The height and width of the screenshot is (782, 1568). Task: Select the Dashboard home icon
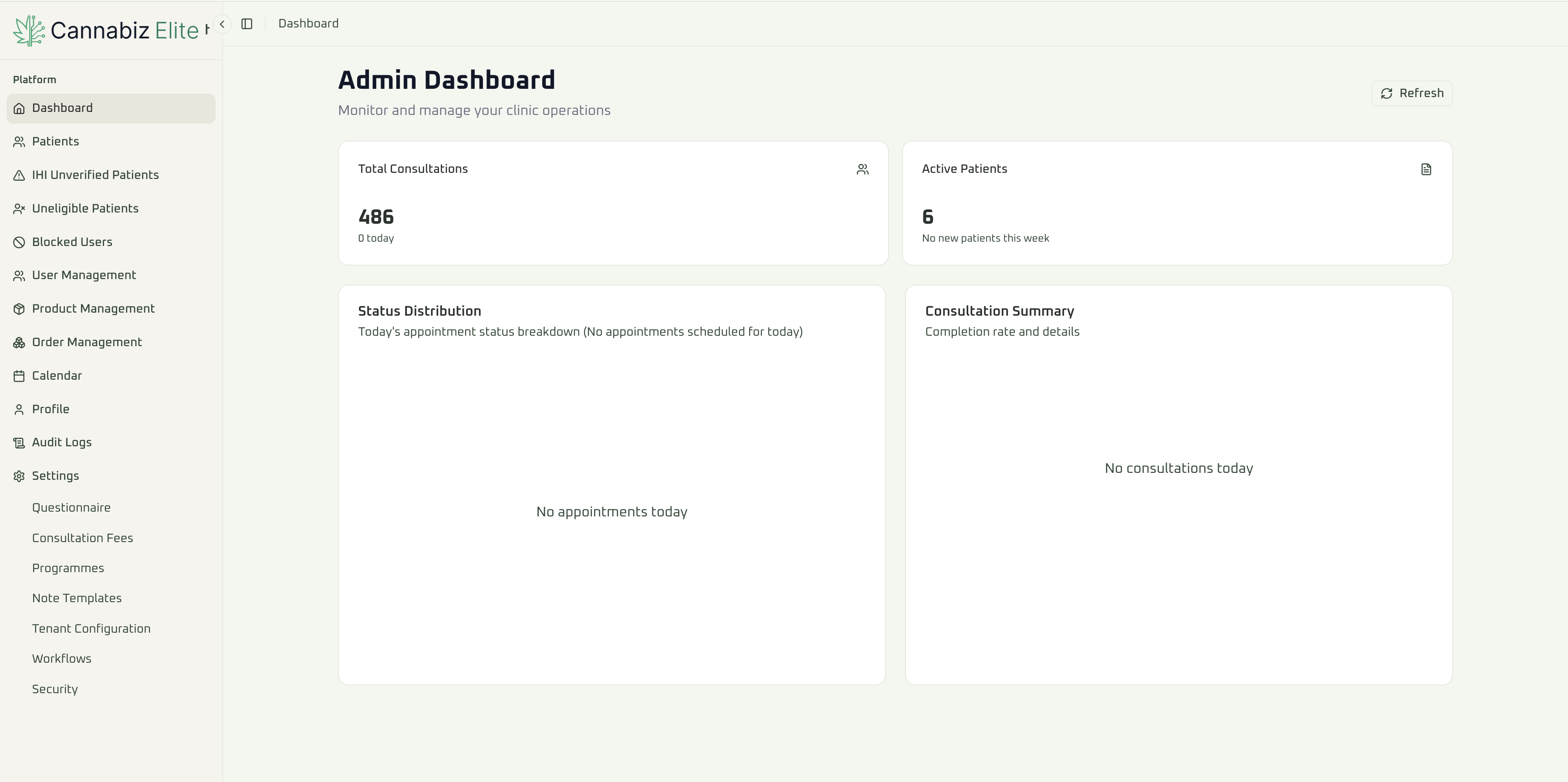(19, 108)
